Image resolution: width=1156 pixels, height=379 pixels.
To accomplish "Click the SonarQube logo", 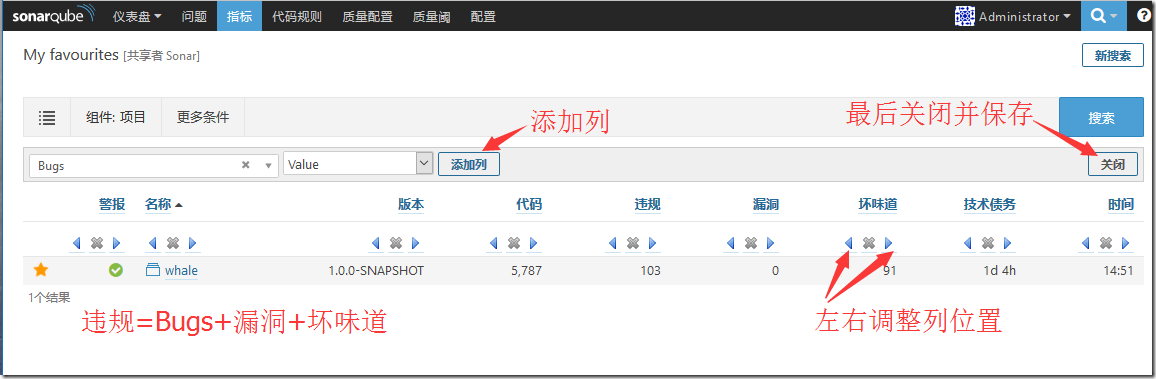I will click(54, 15).
